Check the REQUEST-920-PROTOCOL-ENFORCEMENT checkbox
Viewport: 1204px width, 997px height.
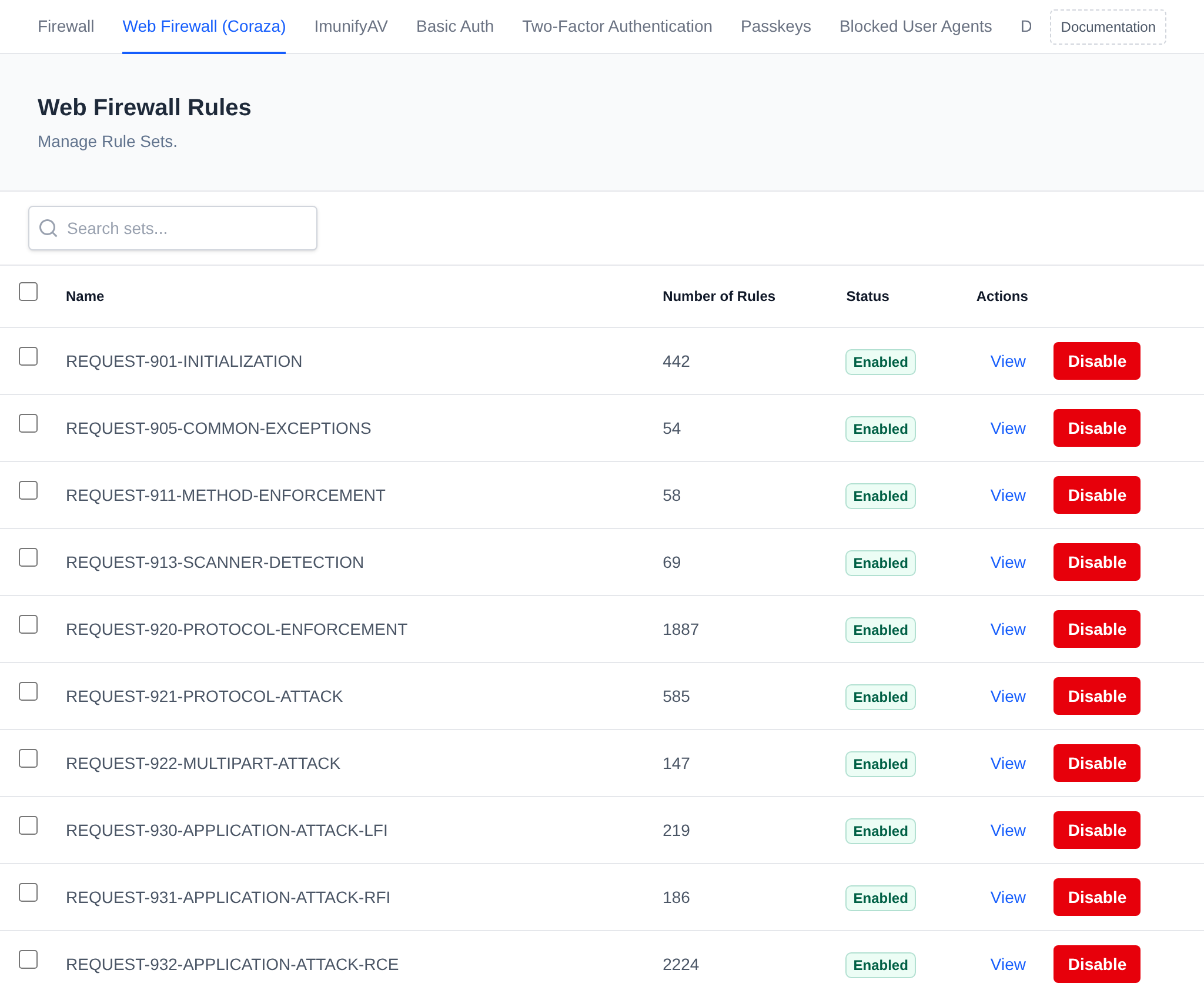click(x=28, y=624)
